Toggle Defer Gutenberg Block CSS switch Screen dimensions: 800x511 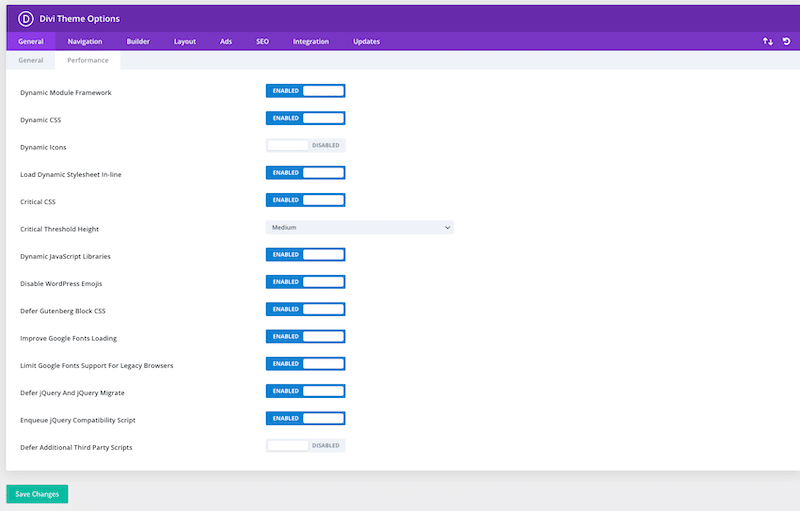[x=305, y=309]
